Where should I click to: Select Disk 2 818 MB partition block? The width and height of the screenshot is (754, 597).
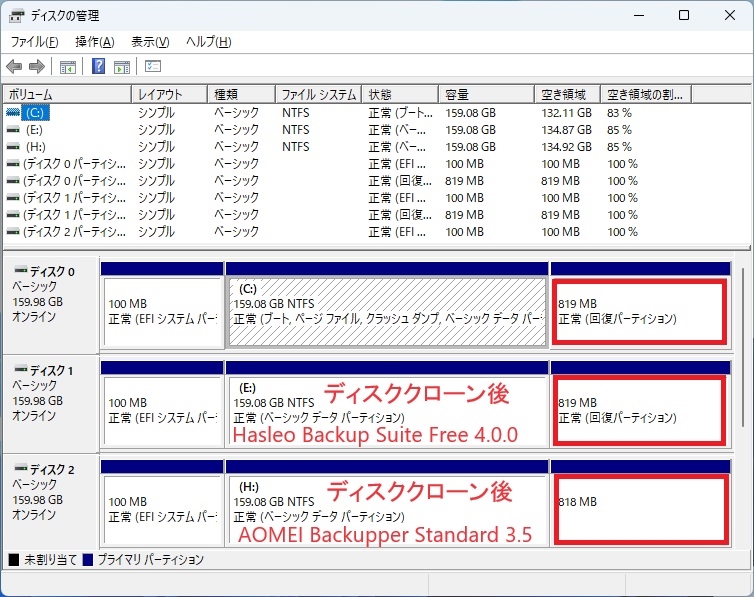coord(640,510)
